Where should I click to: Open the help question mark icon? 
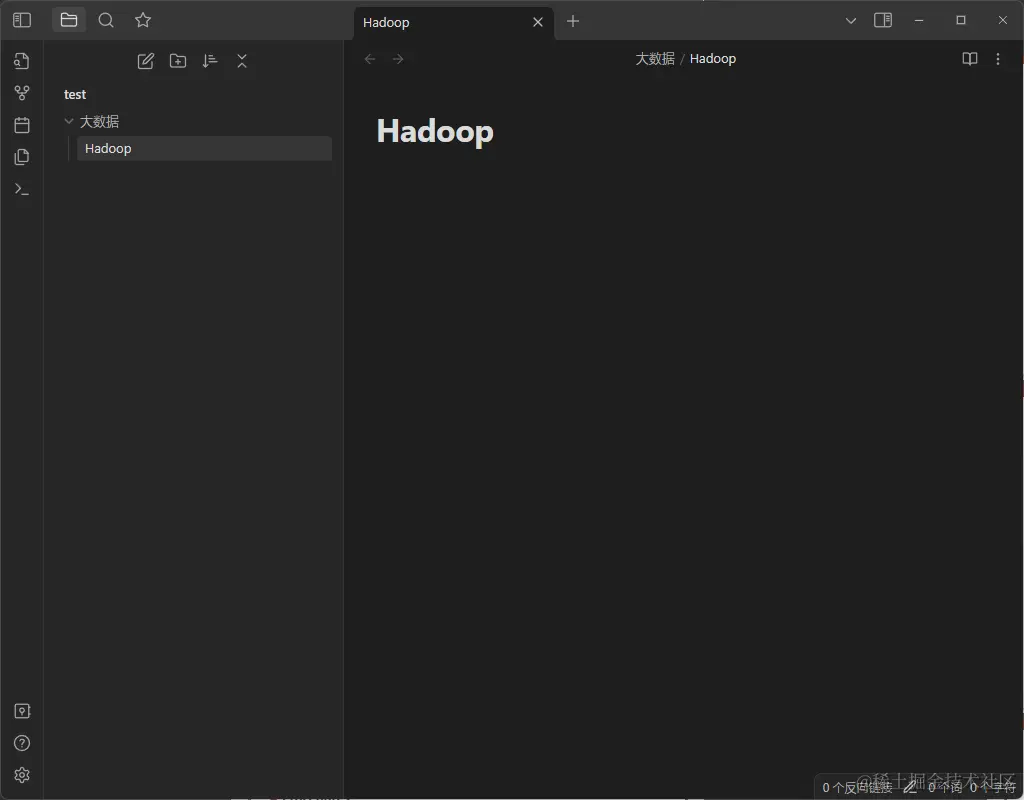tap(22, 743)
